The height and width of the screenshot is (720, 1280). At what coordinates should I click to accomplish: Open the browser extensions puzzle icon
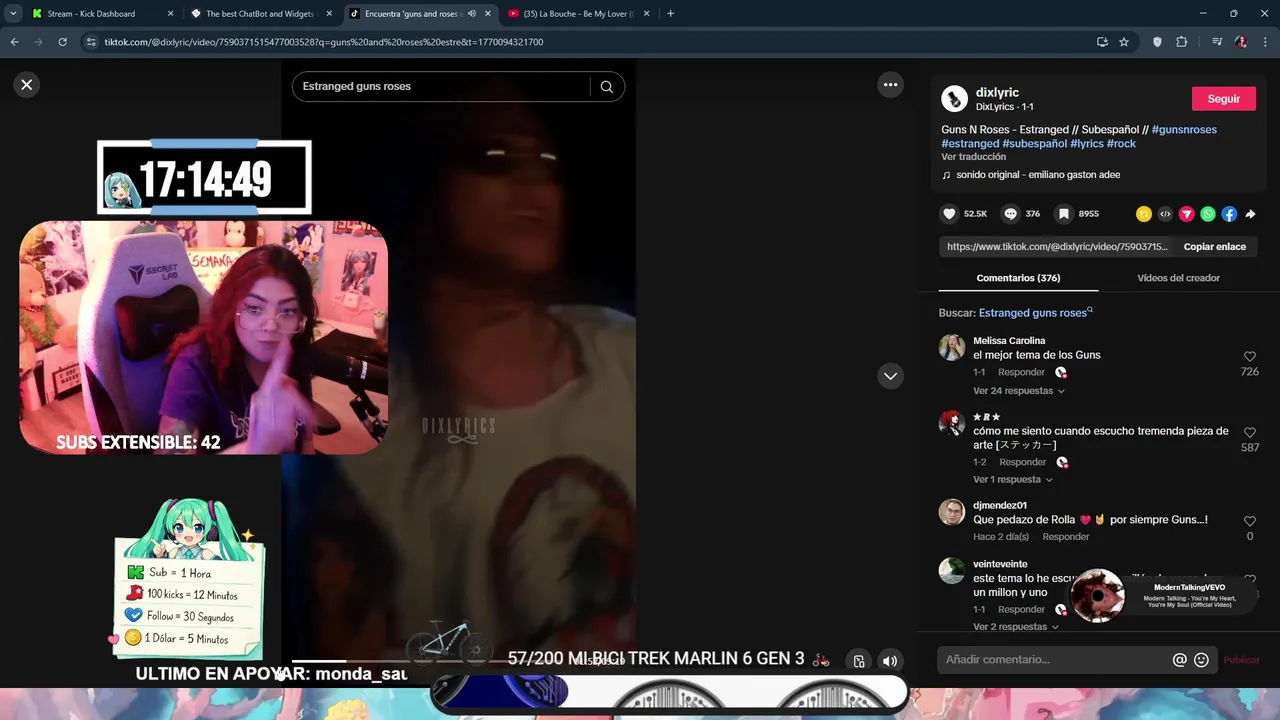(1182, 42)
